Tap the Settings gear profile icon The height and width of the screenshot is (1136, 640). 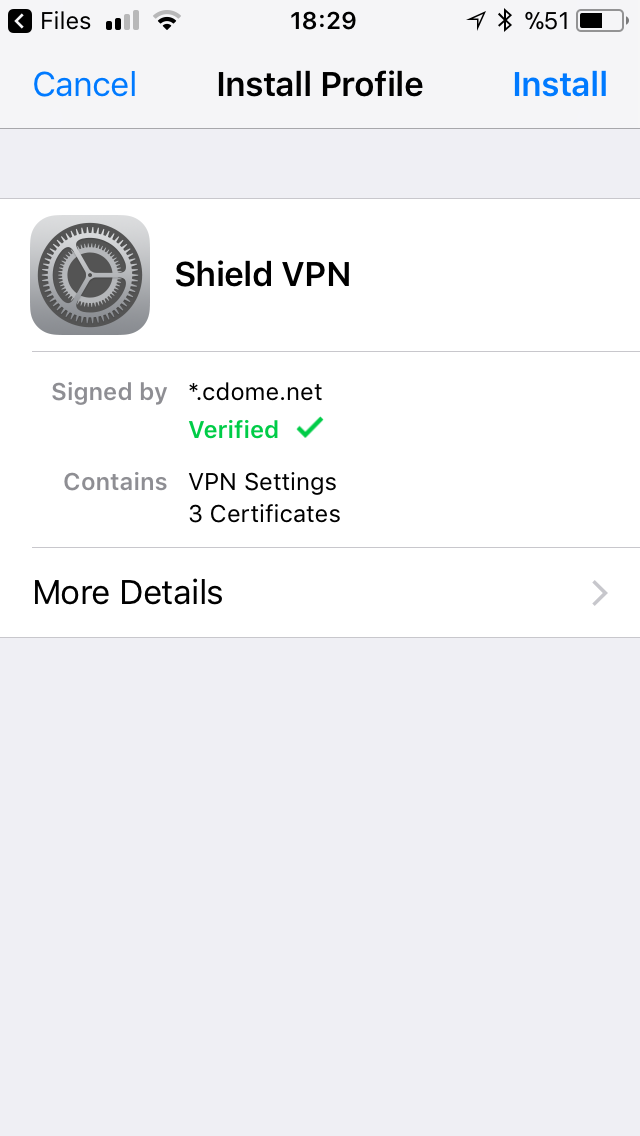tap(90, 275)
